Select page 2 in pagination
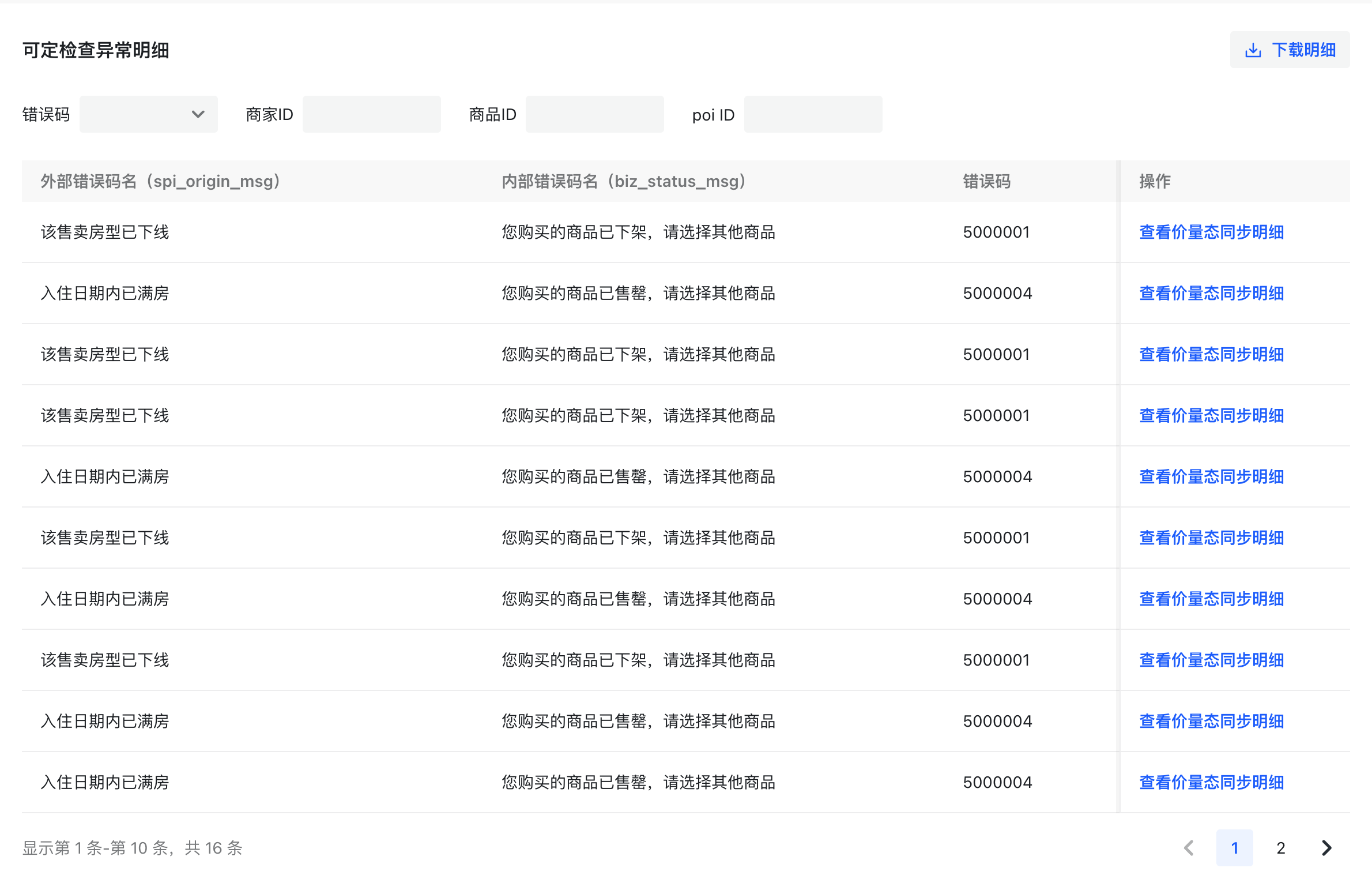The image size is (1372, 879). pyautogui.click(x=1281, y=847)
